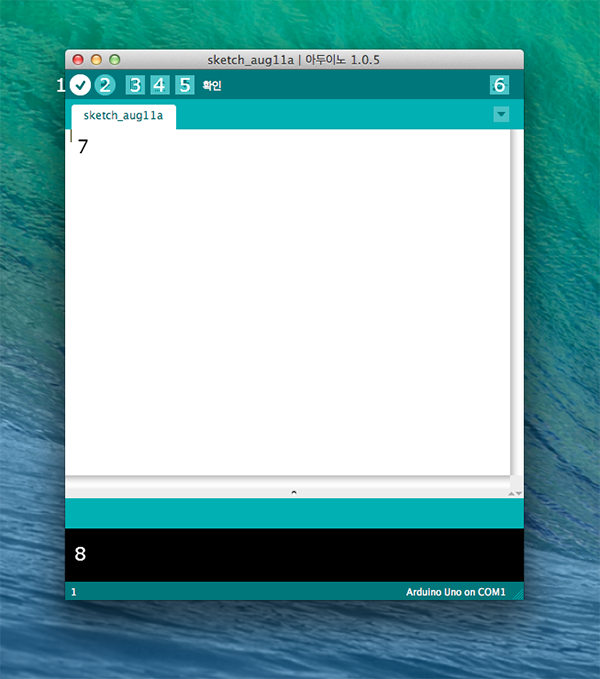This screenshot has width=600, height=679.
Task: Click the '확인' toolbar label text
Action: 212,85
